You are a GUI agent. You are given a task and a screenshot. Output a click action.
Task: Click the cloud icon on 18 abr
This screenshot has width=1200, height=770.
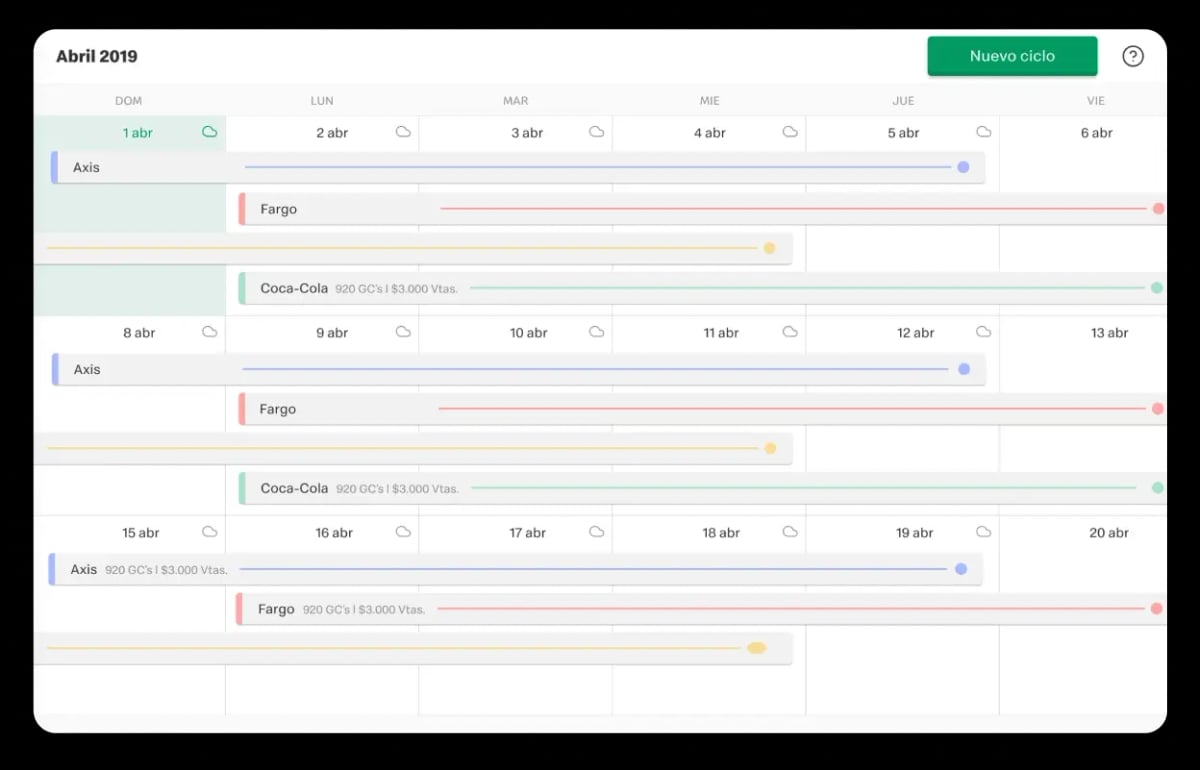(x=790, y=531)
